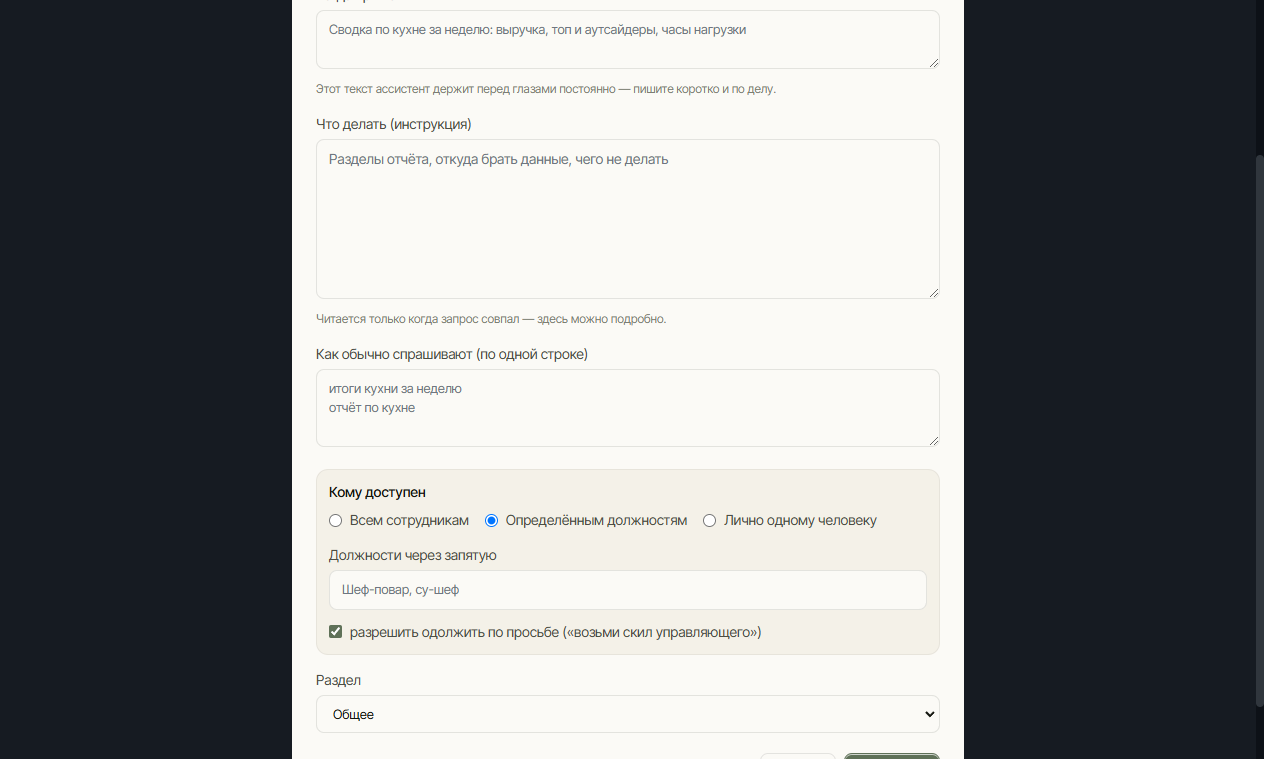
Task: Pick the "Лично одному человеку" radio option
Action: click(x=710, y=521)
